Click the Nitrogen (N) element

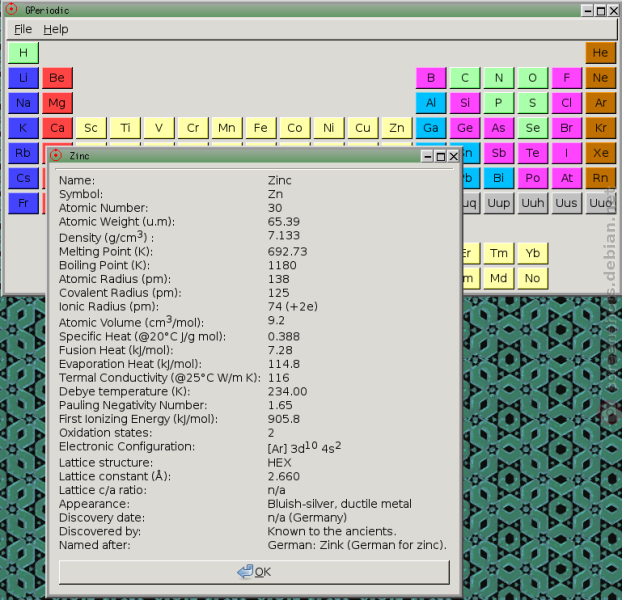pos(499,78)
